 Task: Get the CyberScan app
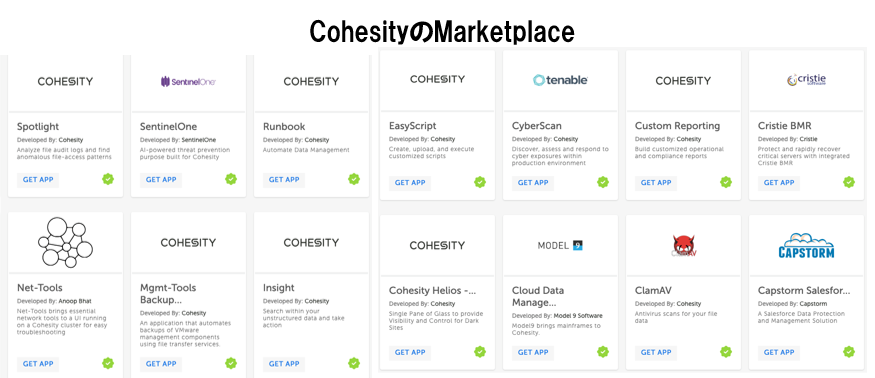tap(533, 183)
